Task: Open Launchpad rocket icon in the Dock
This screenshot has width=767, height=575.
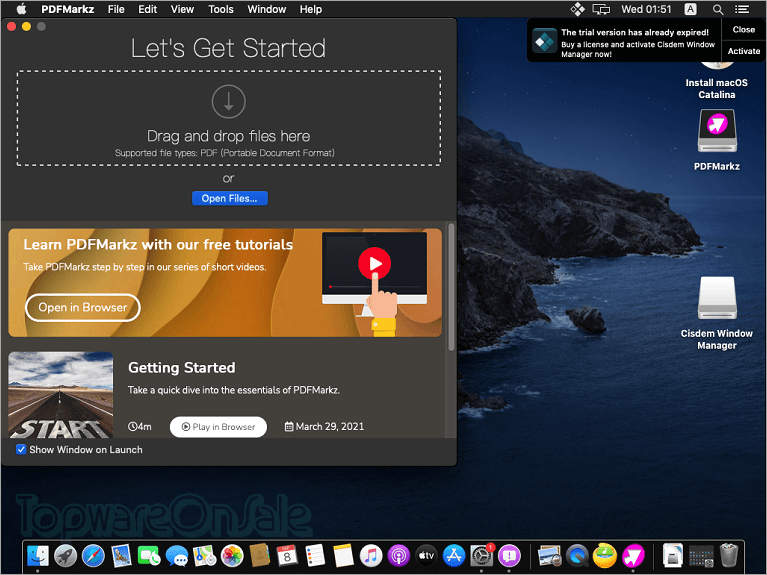Action: (66, 556)
